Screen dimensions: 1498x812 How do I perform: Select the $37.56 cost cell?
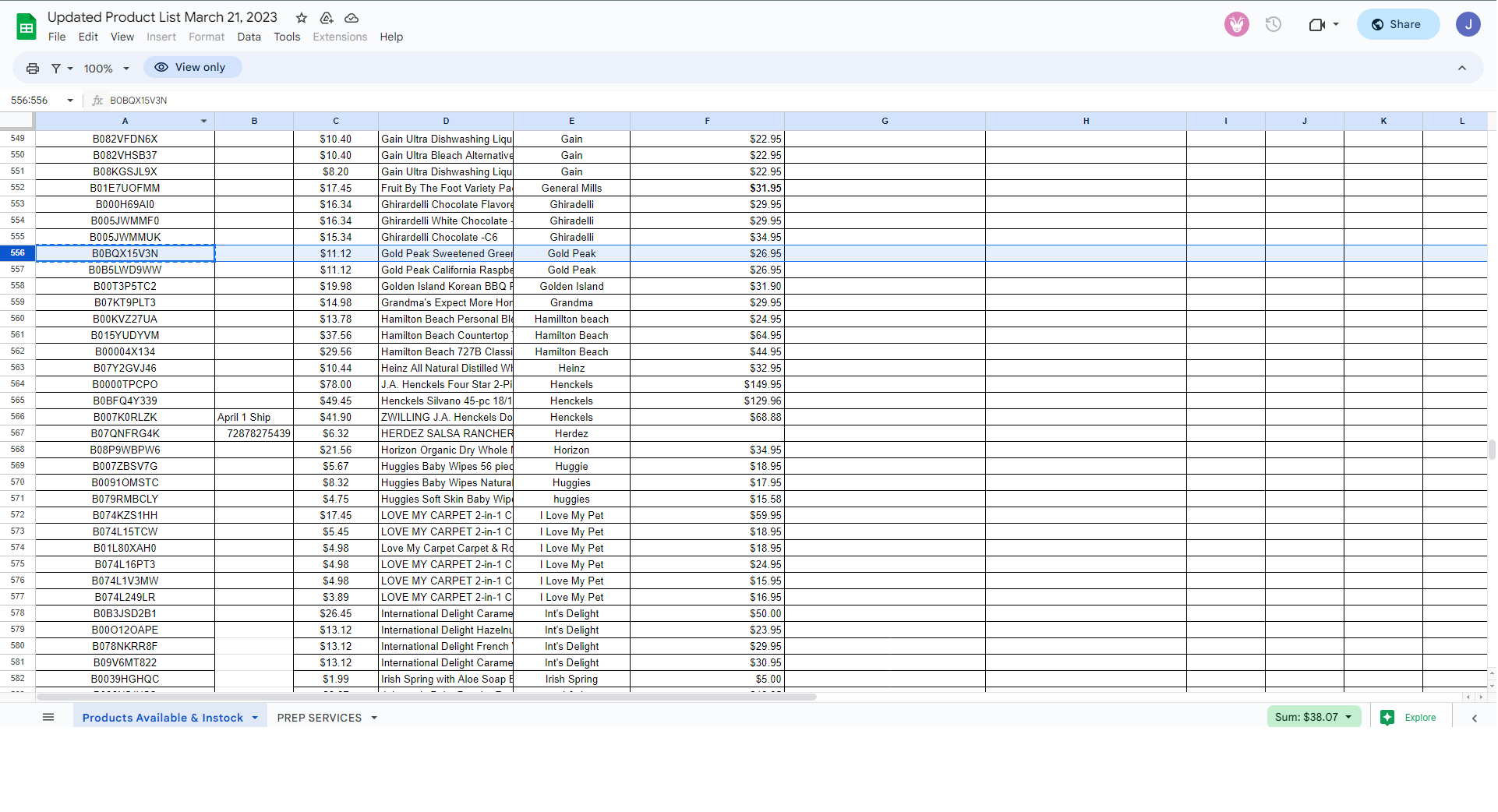click(336, 336)
